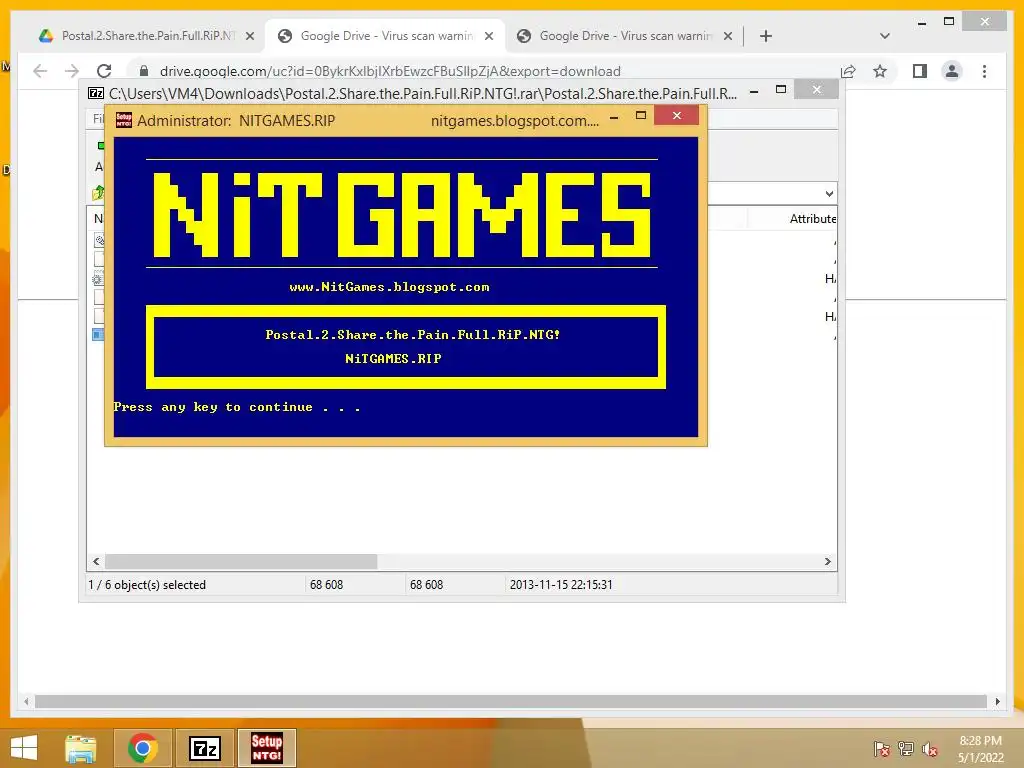Click the Chrome address bar URL
This screenshot has height=768, width=1024.
coord(390,71)
